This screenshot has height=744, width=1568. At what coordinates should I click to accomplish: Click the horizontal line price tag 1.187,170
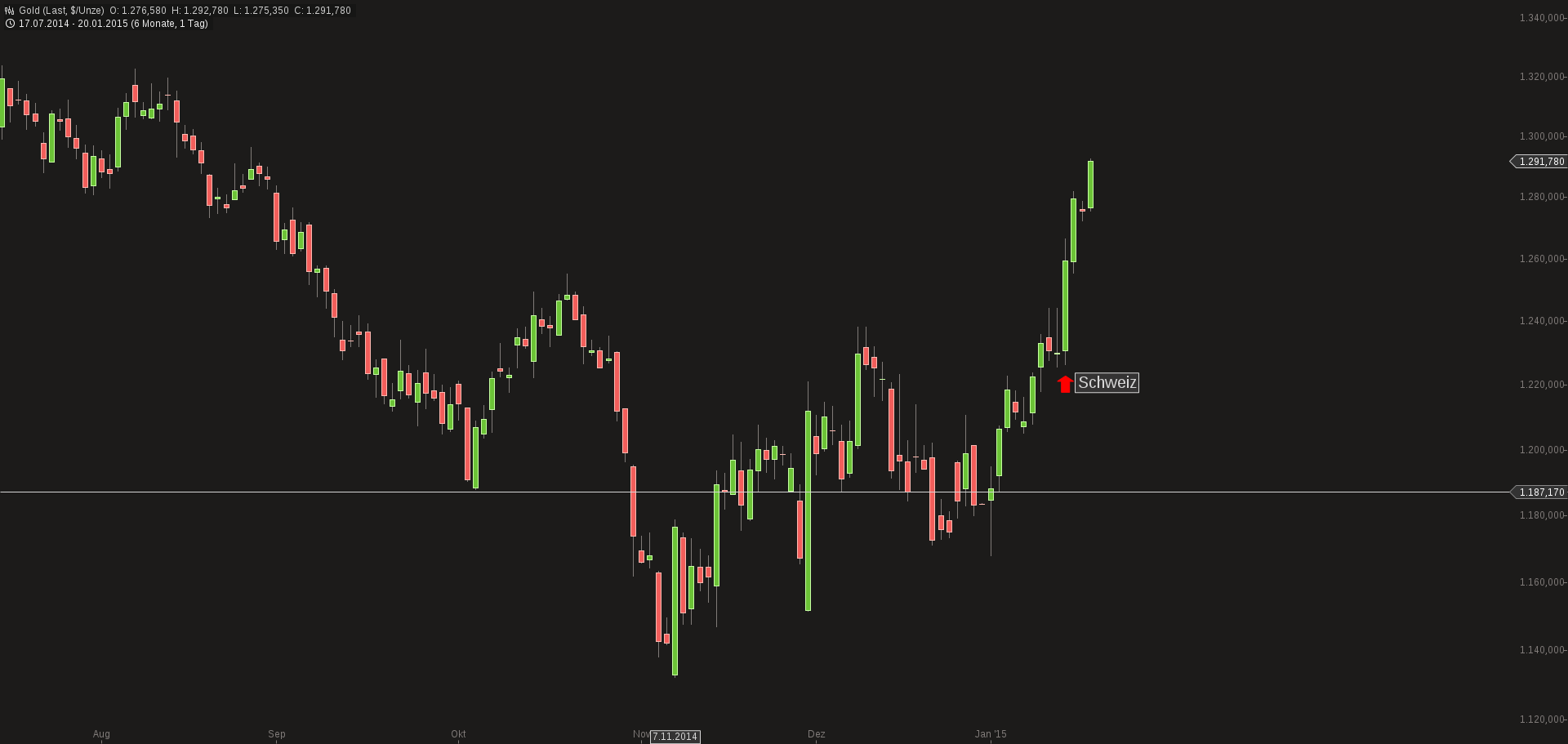1541,492
